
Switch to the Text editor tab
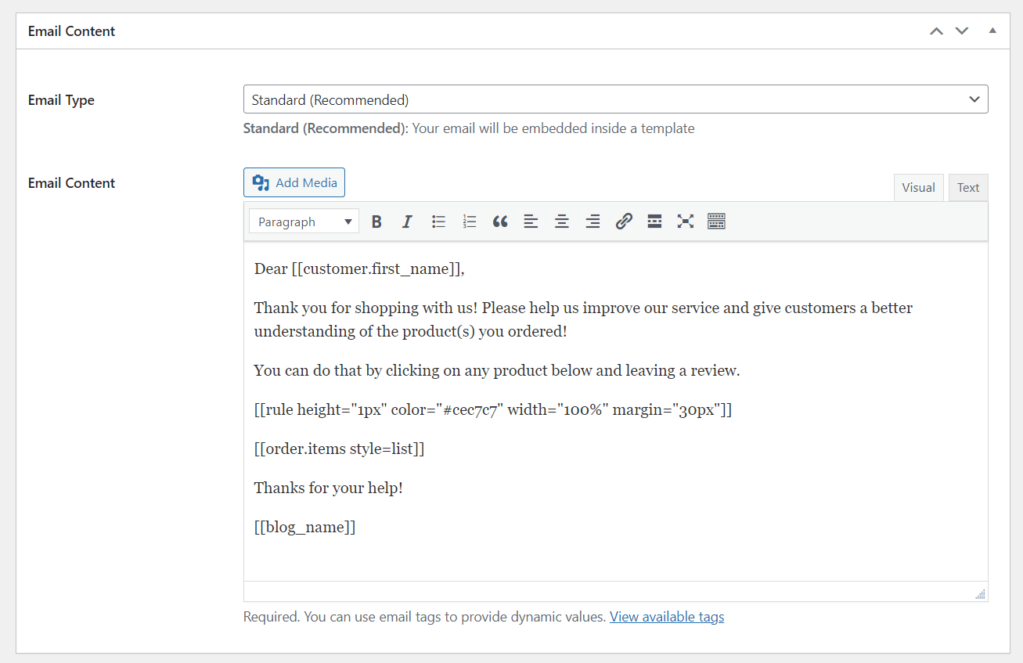click(x=967, y=187)
